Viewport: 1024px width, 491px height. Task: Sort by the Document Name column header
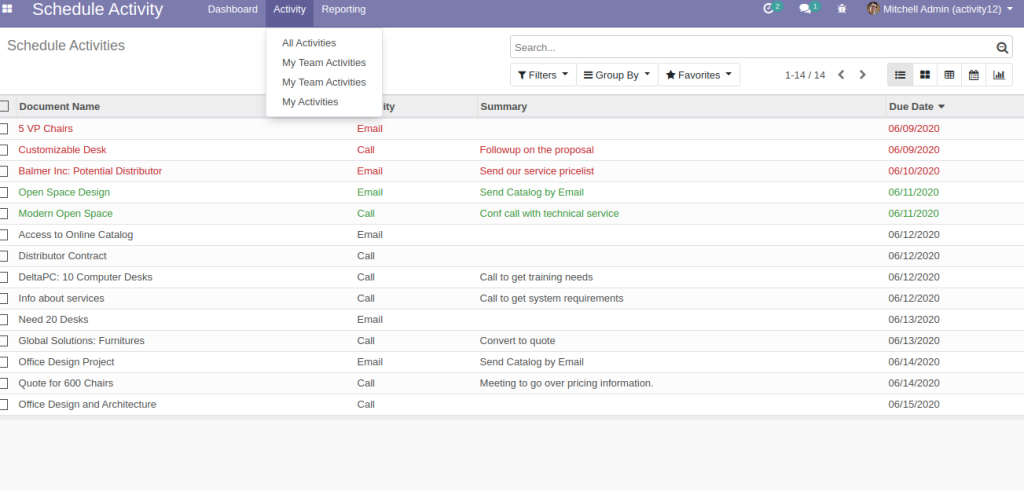point(59,106)
